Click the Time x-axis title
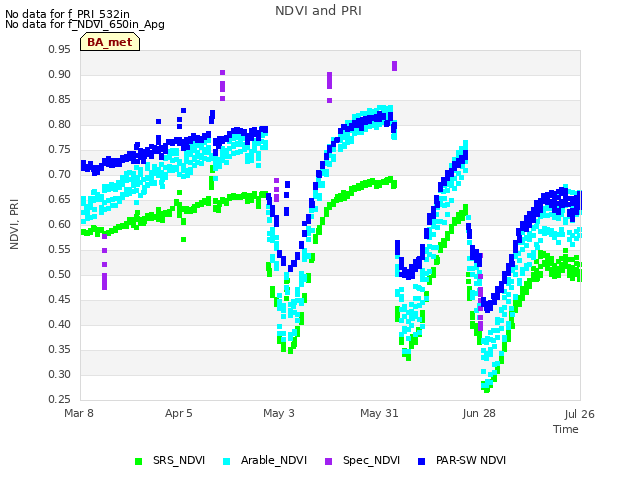 tap(566, 429)
